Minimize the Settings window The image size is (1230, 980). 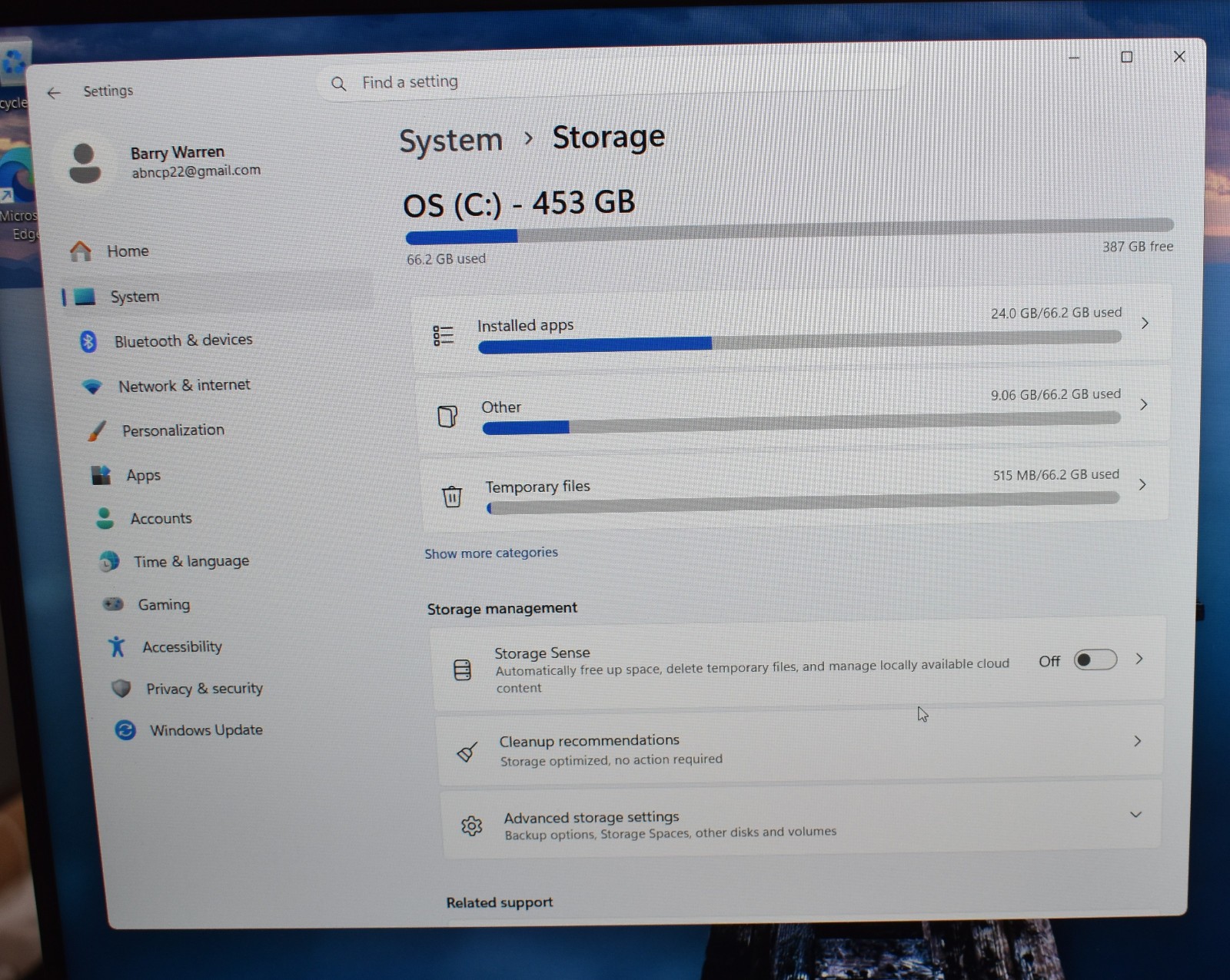point(1074,58)
